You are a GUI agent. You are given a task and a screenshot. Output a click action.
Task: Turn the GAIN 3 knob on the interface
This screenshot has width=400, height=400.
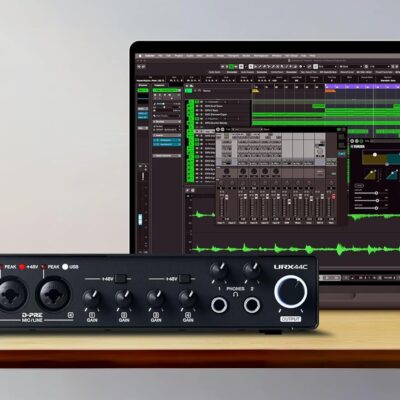pyautogui.click(x=155, y=298)
